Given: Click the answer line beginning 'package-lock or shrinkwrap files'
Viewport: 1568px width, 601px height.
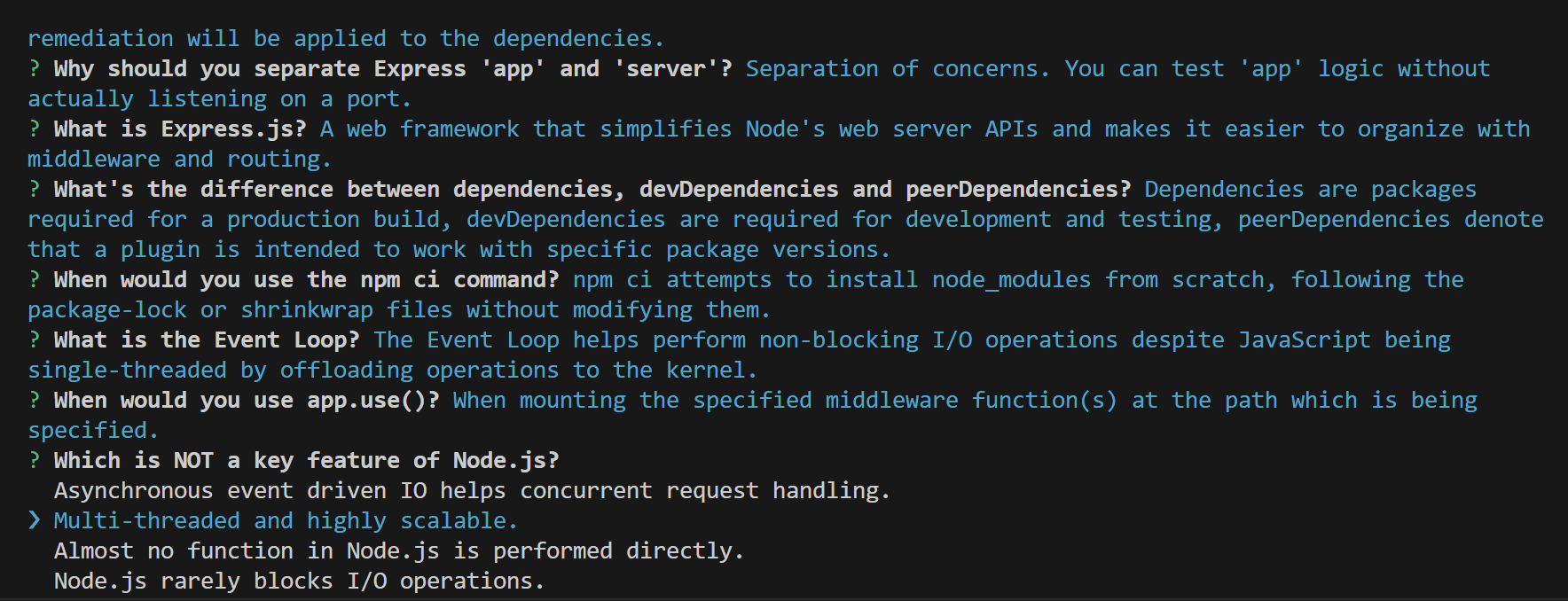Looking at the screenshot, I should 398,310.
